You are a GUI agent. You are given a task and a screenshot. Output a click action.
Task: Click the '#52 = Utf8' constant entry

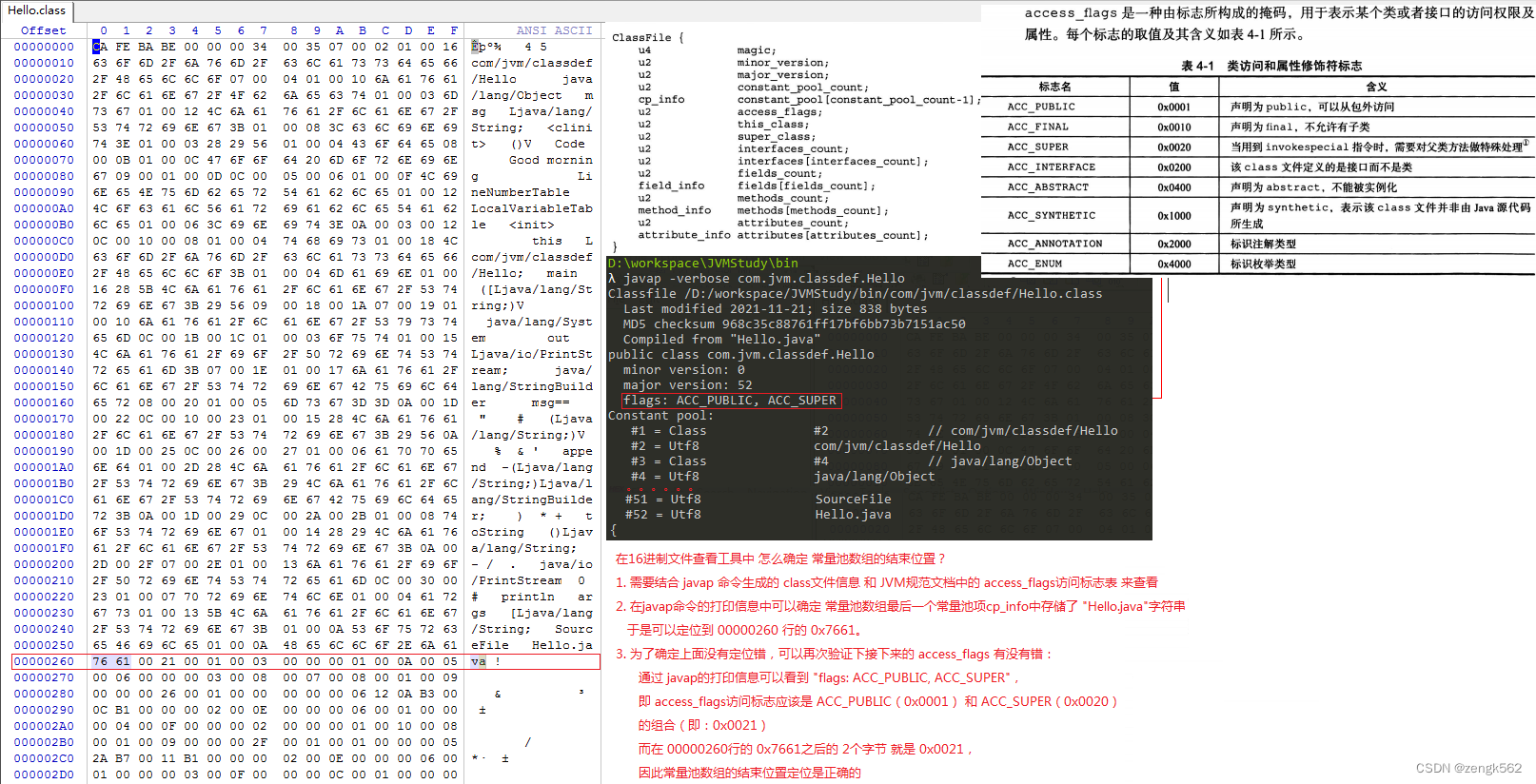pyautogui.click(x=663, y=515)
